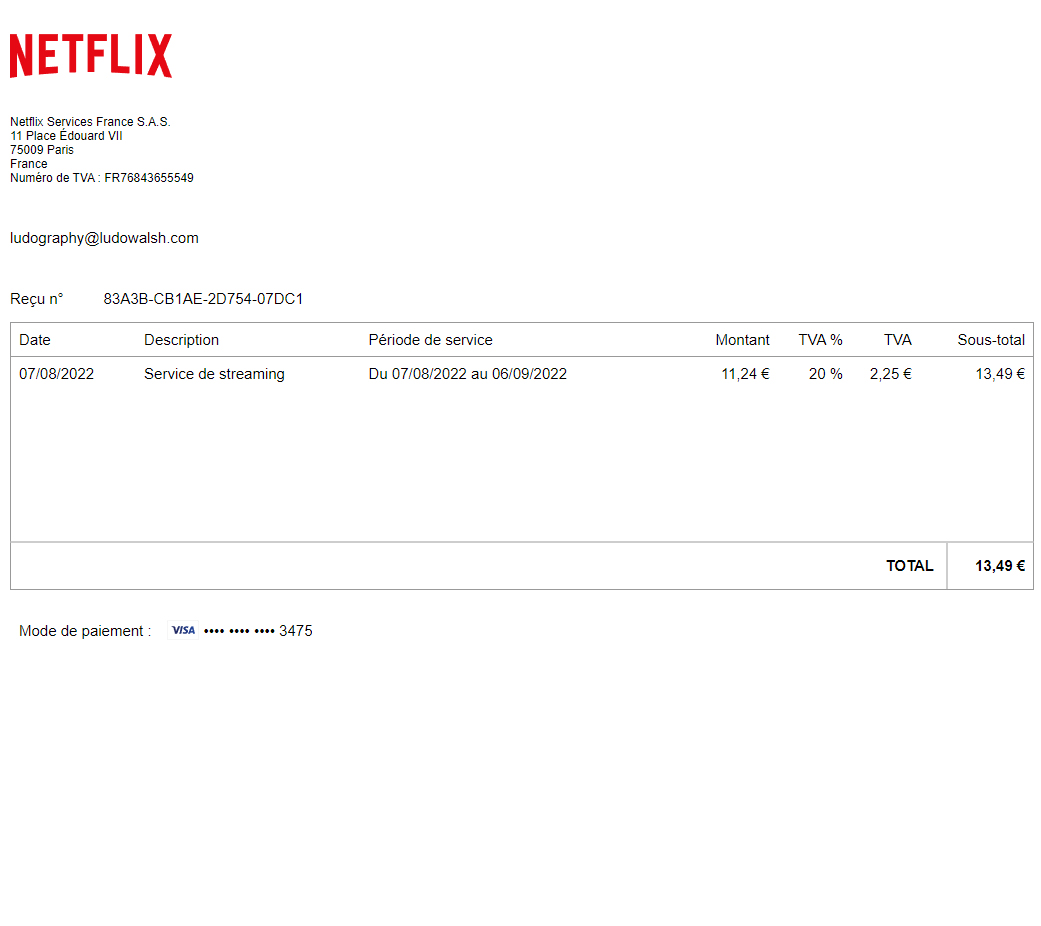Click the 'TVA %' column header
The width and height of the screenshot is (1041, 926).
click(820, 340)
